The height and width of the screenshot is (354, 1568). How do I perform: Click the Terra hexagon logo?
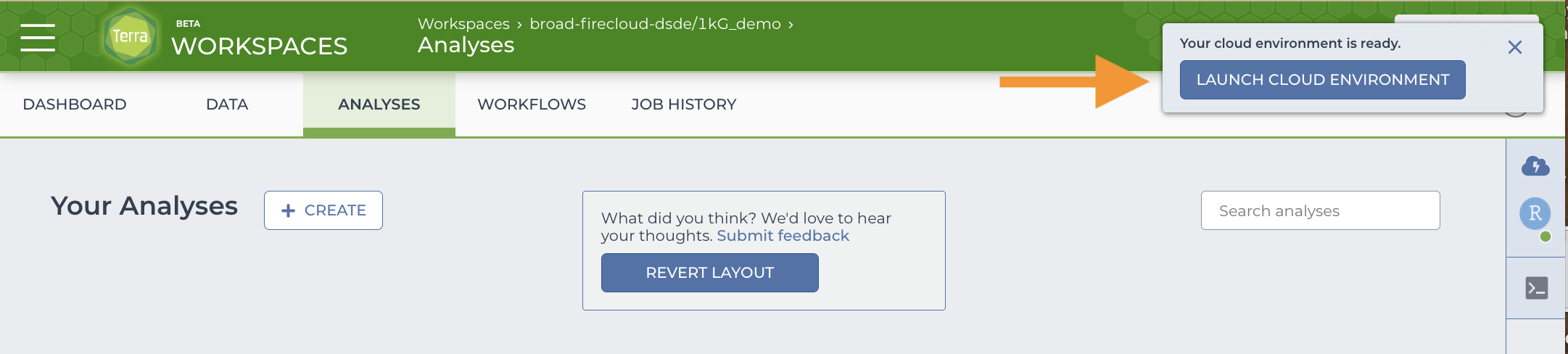tap(130, 36)
